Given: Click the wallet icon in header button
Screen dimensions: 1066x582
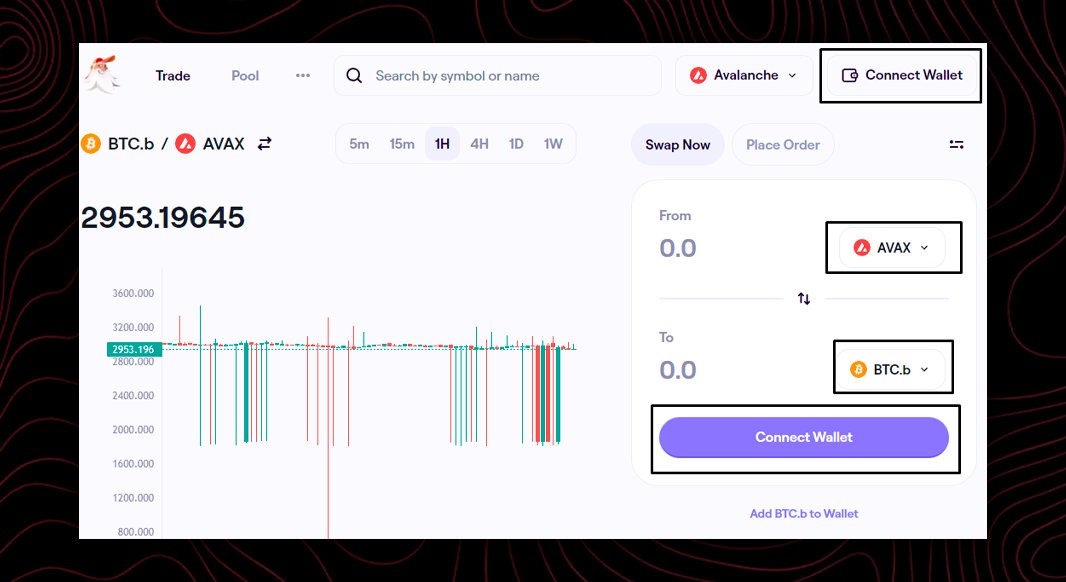Looking at the screenshot, I should 850,75.
